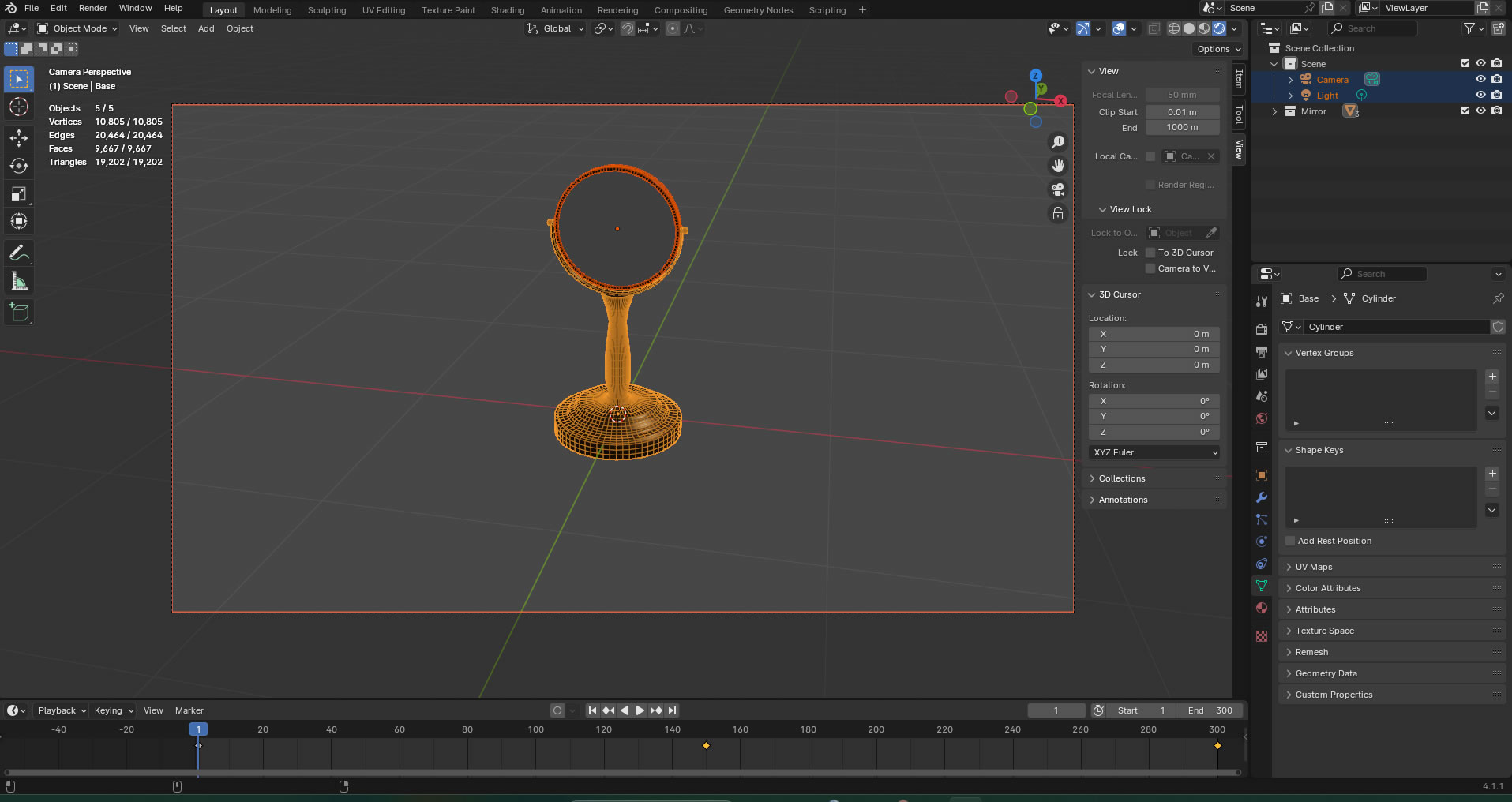Switch to the Shading workspace tab
This screenshot has height=802, width=1512.
(508, 10)
